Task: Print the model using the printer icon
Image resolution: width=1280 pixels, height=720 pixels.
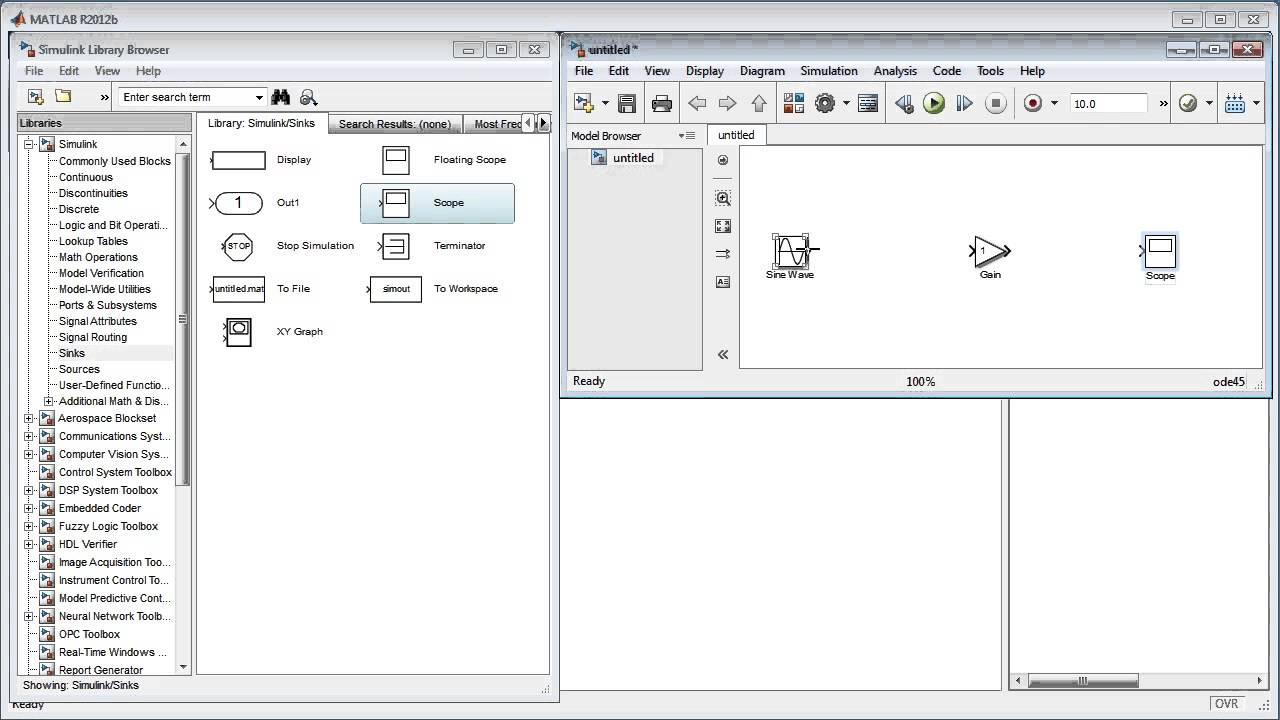Action: pyautogui.click(x=661, y=103)
